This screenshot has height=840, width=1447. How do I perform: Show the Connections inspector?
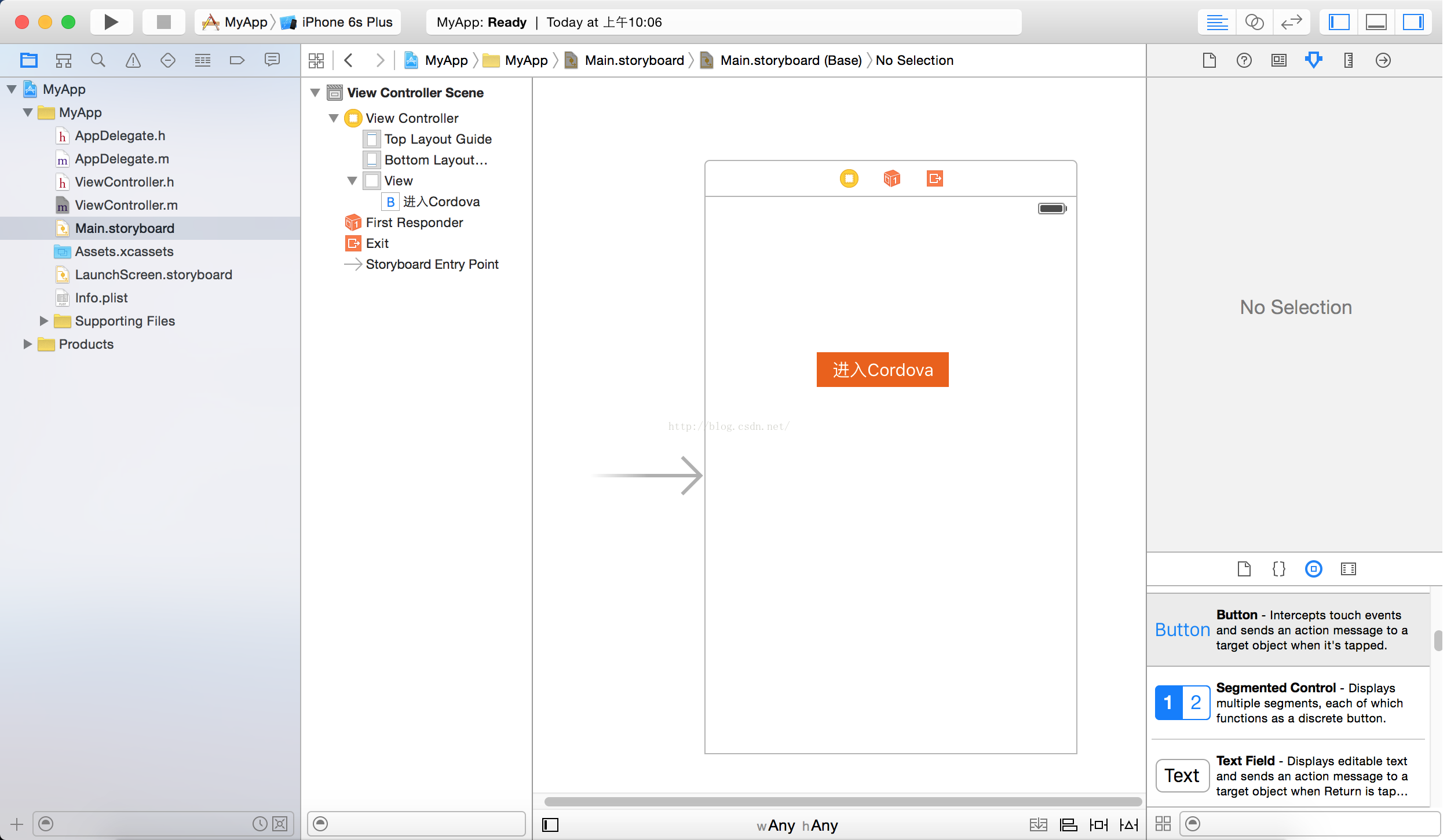coord(1383,60)
